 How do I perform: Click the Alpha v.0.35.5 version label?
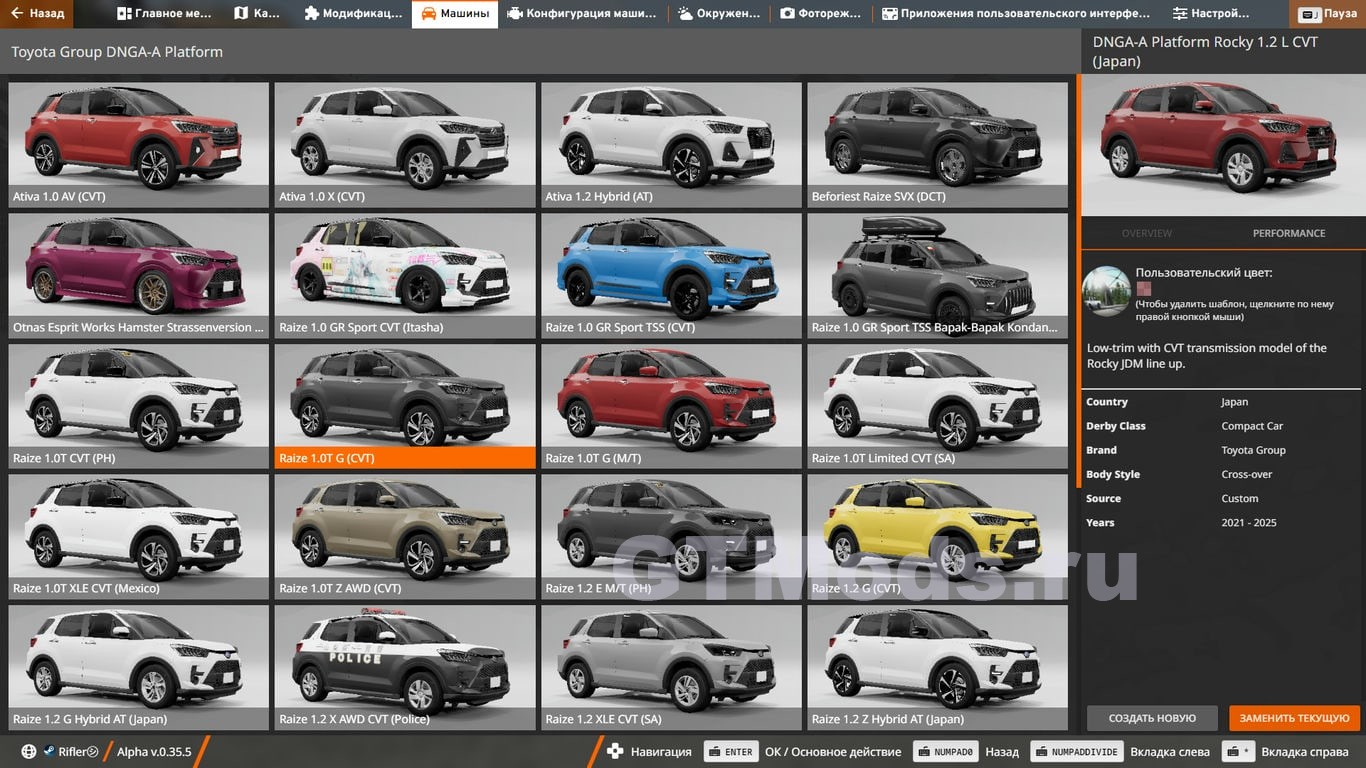point(154,752)
